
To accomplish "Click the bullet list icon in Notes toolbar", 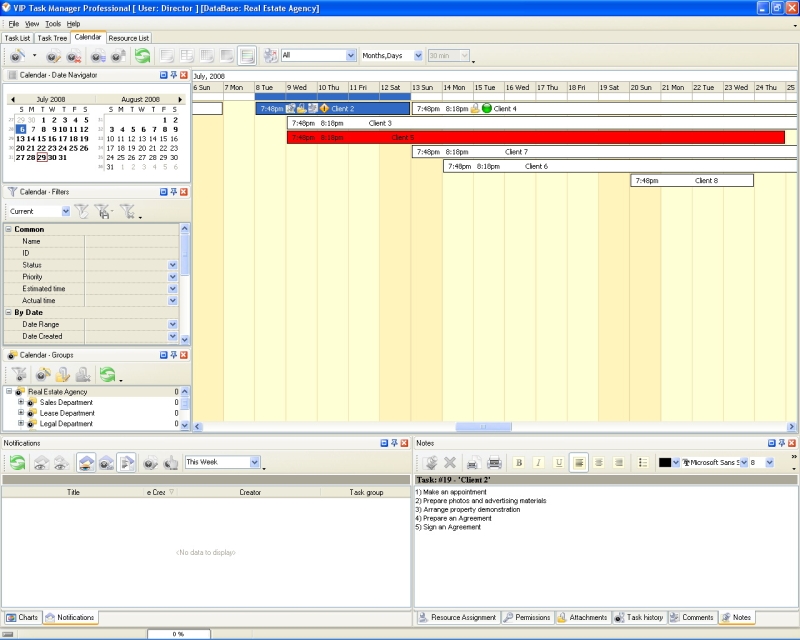I will point(642,463).
